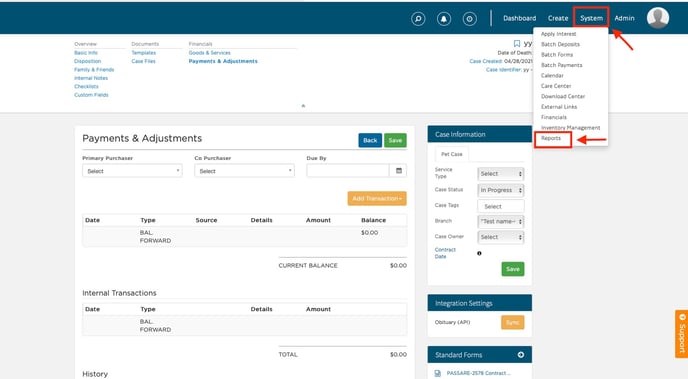Open Calendar from the System menu
The image size is (688, 379).
click(x=552, y=75)
